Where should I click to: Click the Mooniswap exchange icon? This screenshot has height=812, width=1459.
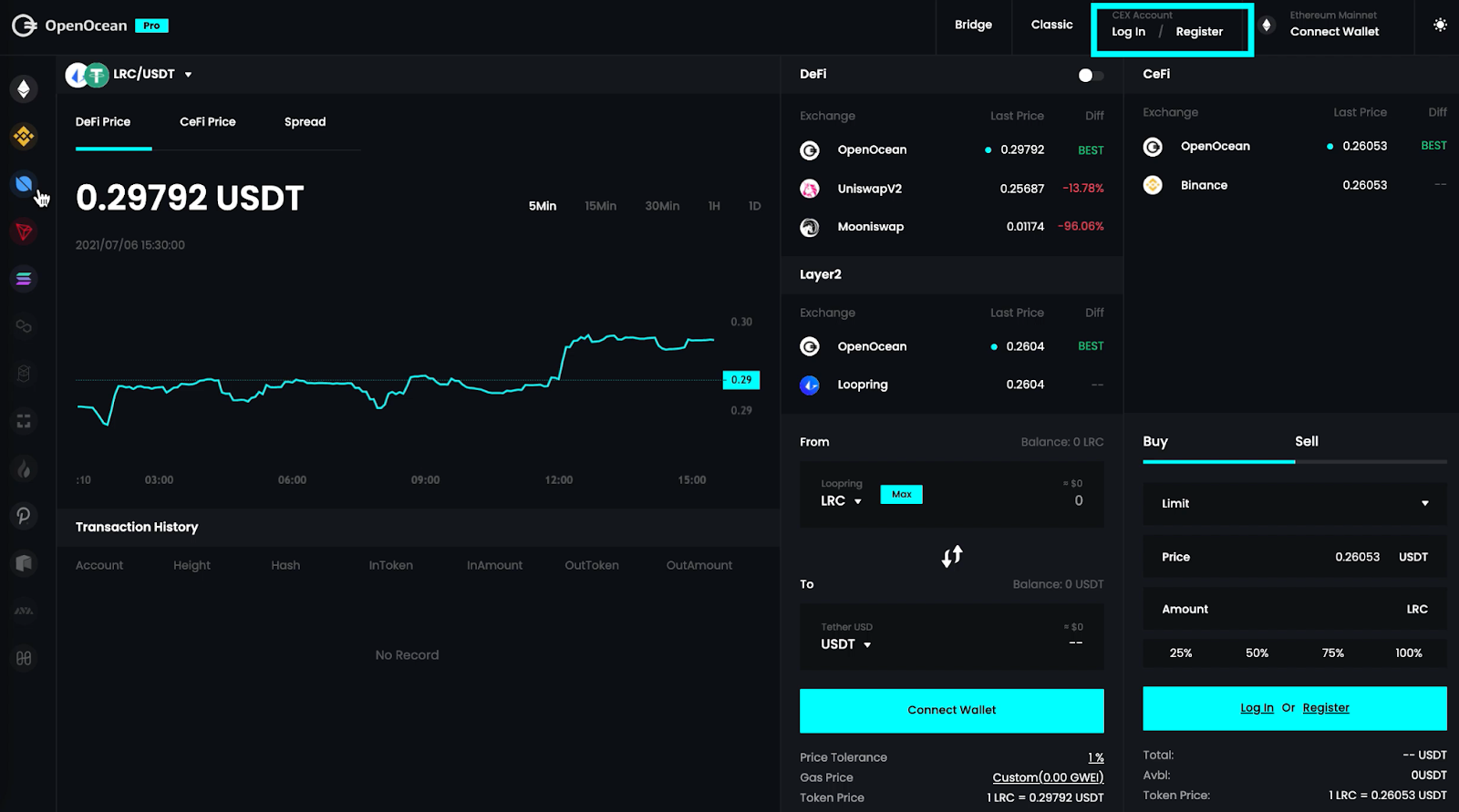[x=810, y=227]
